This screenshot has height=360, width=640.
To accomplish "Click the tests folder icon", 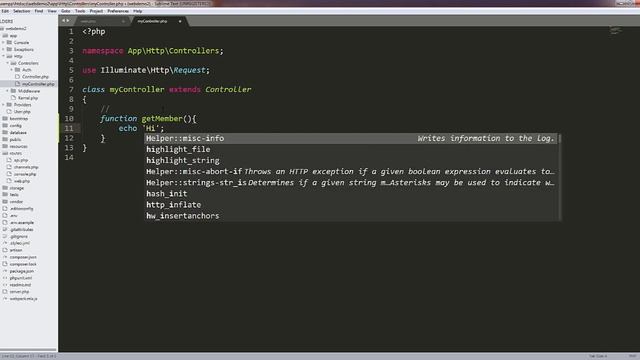I will [x=5, y=195].
